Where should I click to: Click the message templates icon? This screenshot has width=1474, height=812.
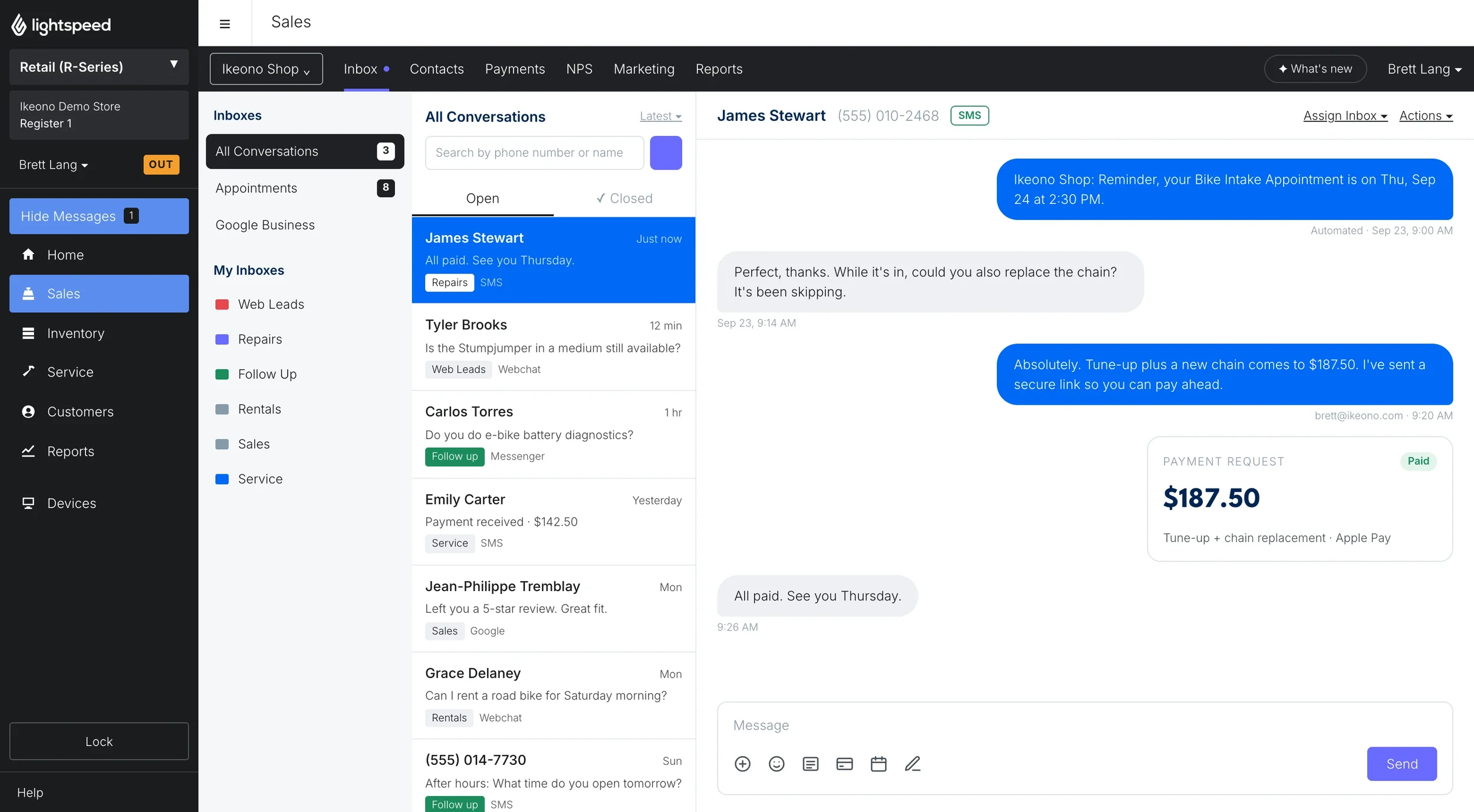pos(811,764)
